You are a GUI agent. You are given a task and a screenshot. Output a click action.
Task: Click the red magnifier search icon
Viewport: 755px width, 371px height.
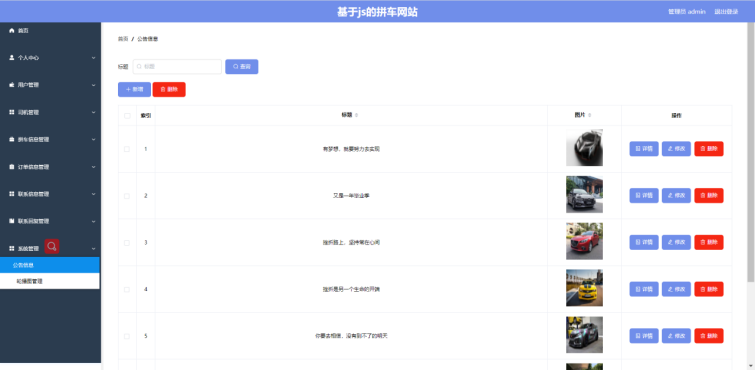(x=52, y=246)
